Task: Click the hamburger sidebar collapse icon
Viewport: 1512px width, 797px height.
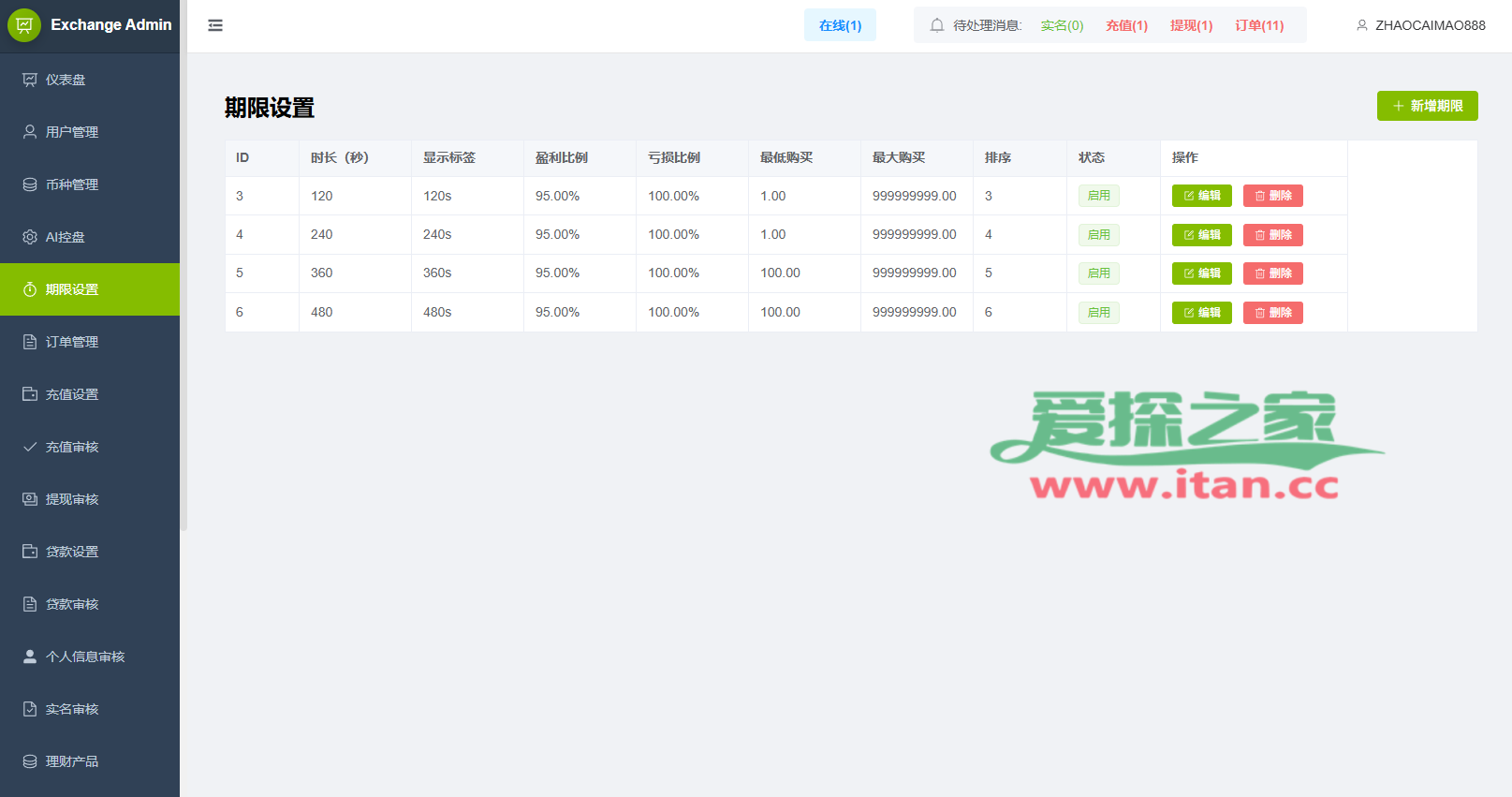Action: [215, 25]
